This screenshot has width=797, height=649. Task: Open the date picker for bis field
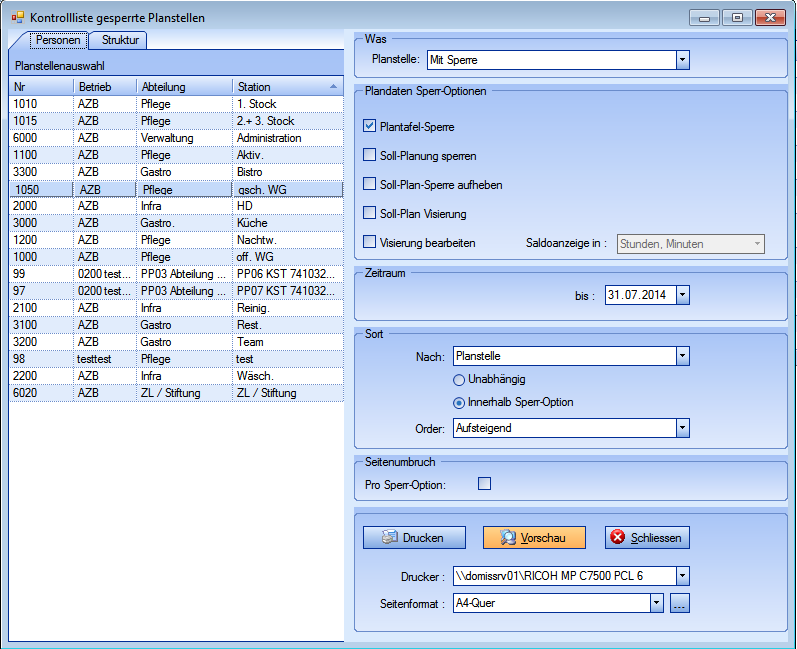(x=682, y=295)
